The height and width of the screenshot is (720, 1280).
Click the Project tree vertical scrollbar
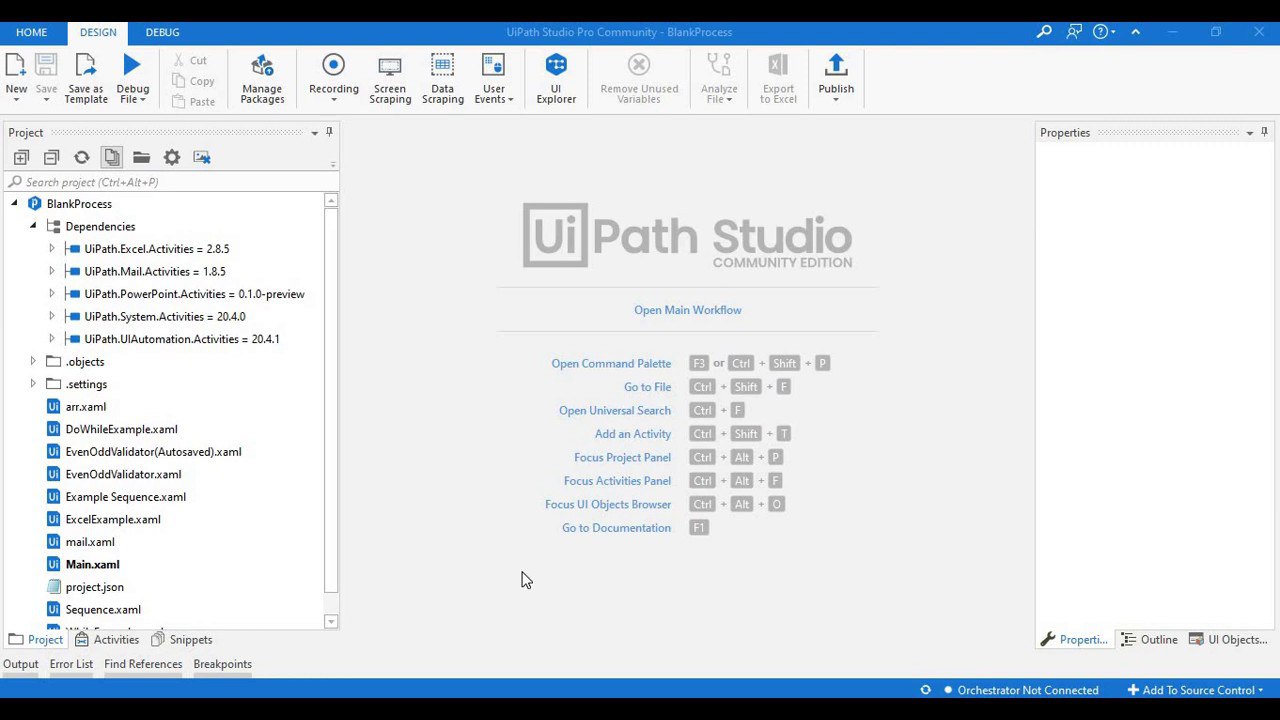click(331, 400)
